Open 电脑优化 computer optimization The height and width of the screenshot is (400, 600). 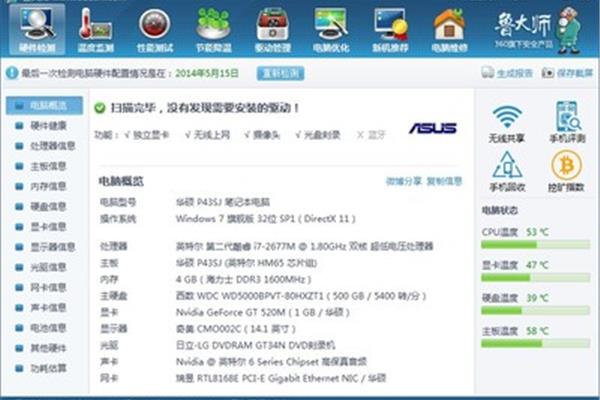click(331, 30)
